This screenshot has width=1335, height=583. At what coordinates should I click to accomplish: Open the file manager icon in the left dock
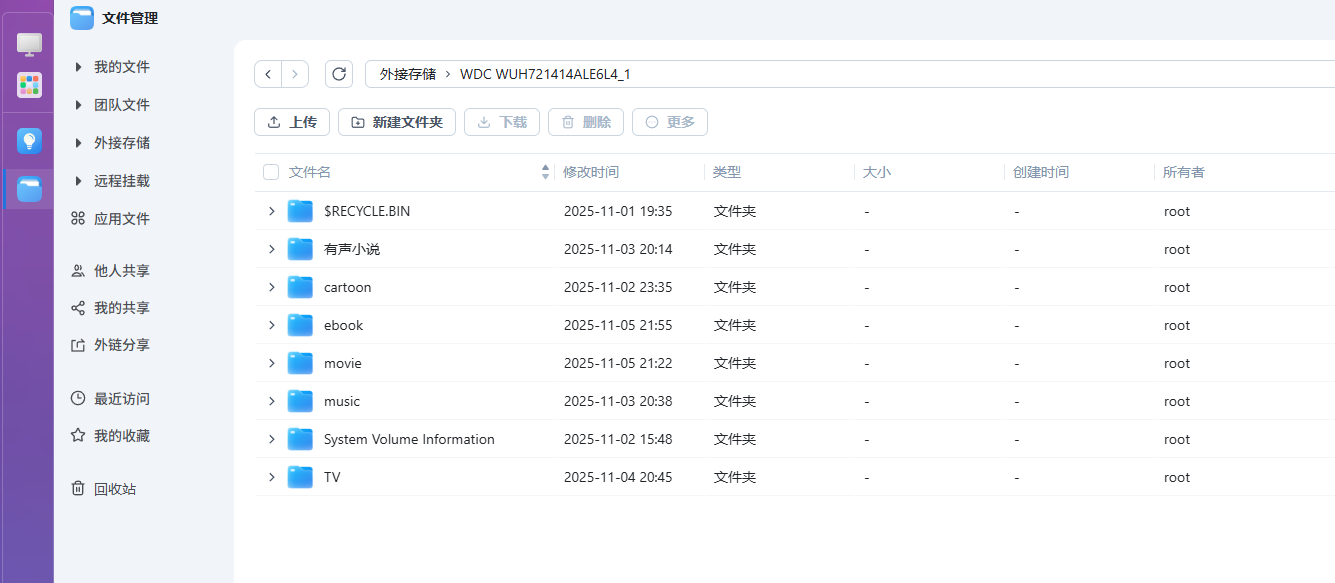point(29,188)
